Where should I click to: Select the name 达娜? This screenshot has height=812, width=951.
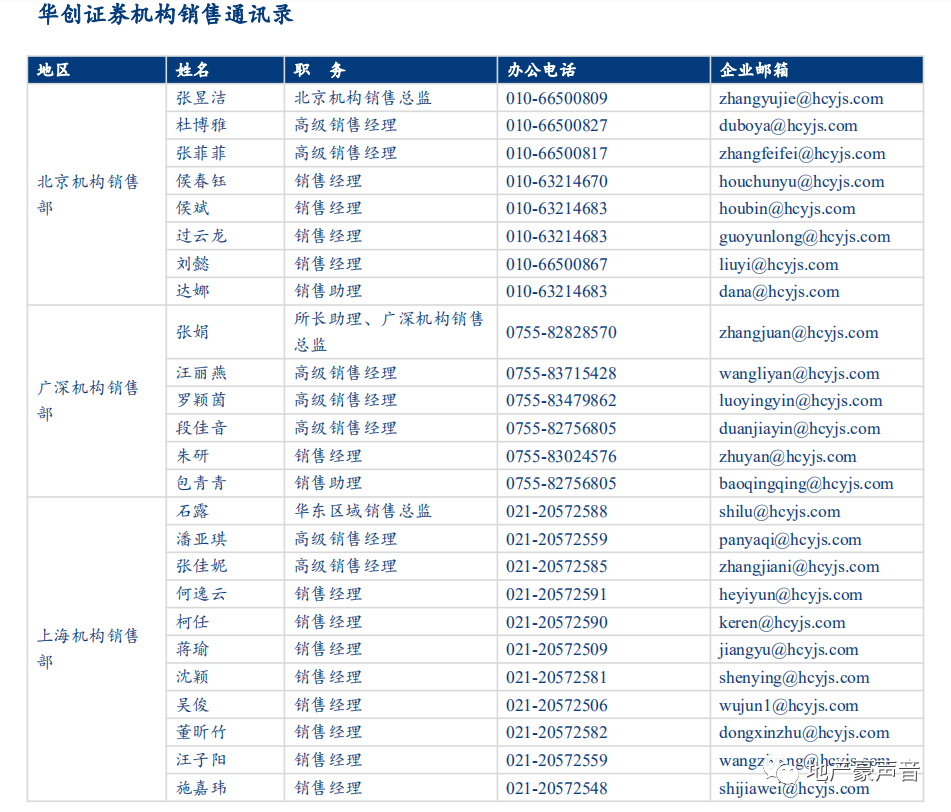coord(193,291)
